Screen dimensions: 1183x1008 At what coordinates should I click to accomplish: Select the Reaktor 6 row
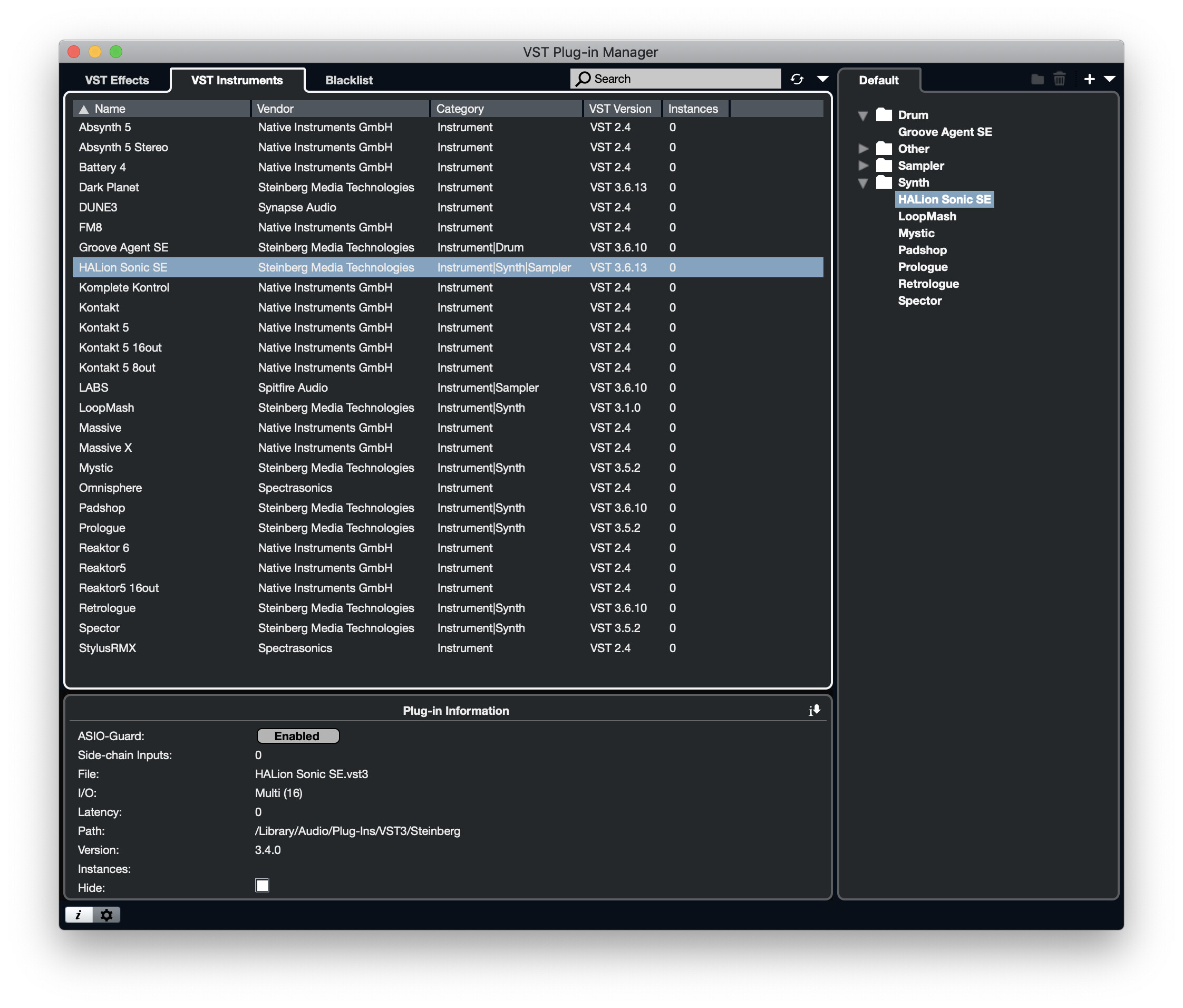click(x=448, y=548)
